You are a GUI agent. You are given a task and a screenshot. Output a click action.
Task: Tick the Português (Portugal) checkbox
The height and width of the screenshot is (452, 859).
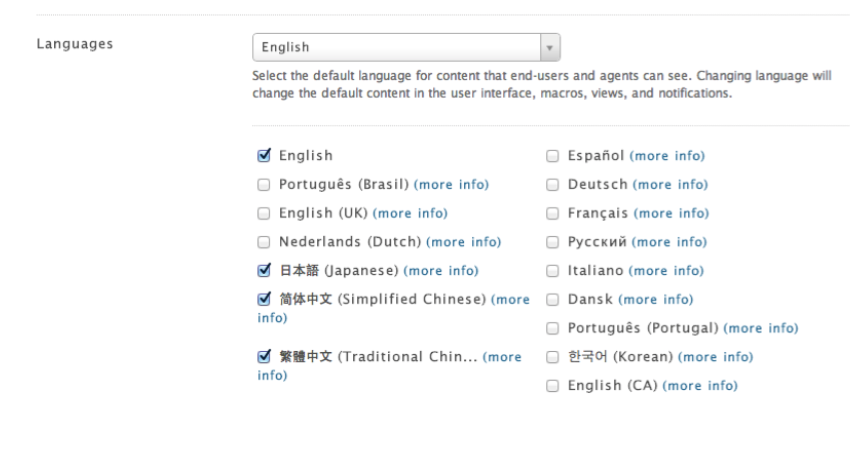[552, 328]
